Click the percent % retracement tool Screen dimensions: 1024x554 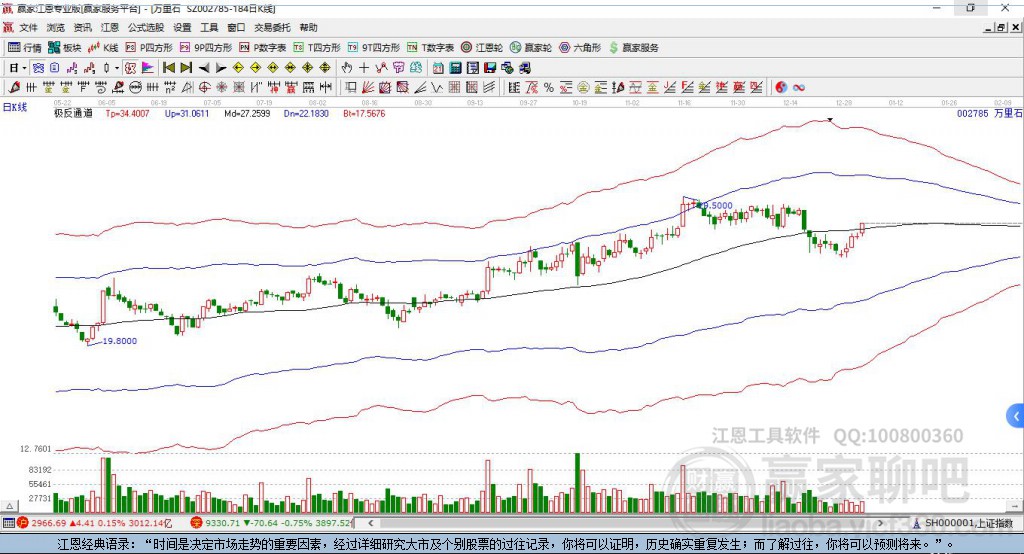tap(549, 87)
